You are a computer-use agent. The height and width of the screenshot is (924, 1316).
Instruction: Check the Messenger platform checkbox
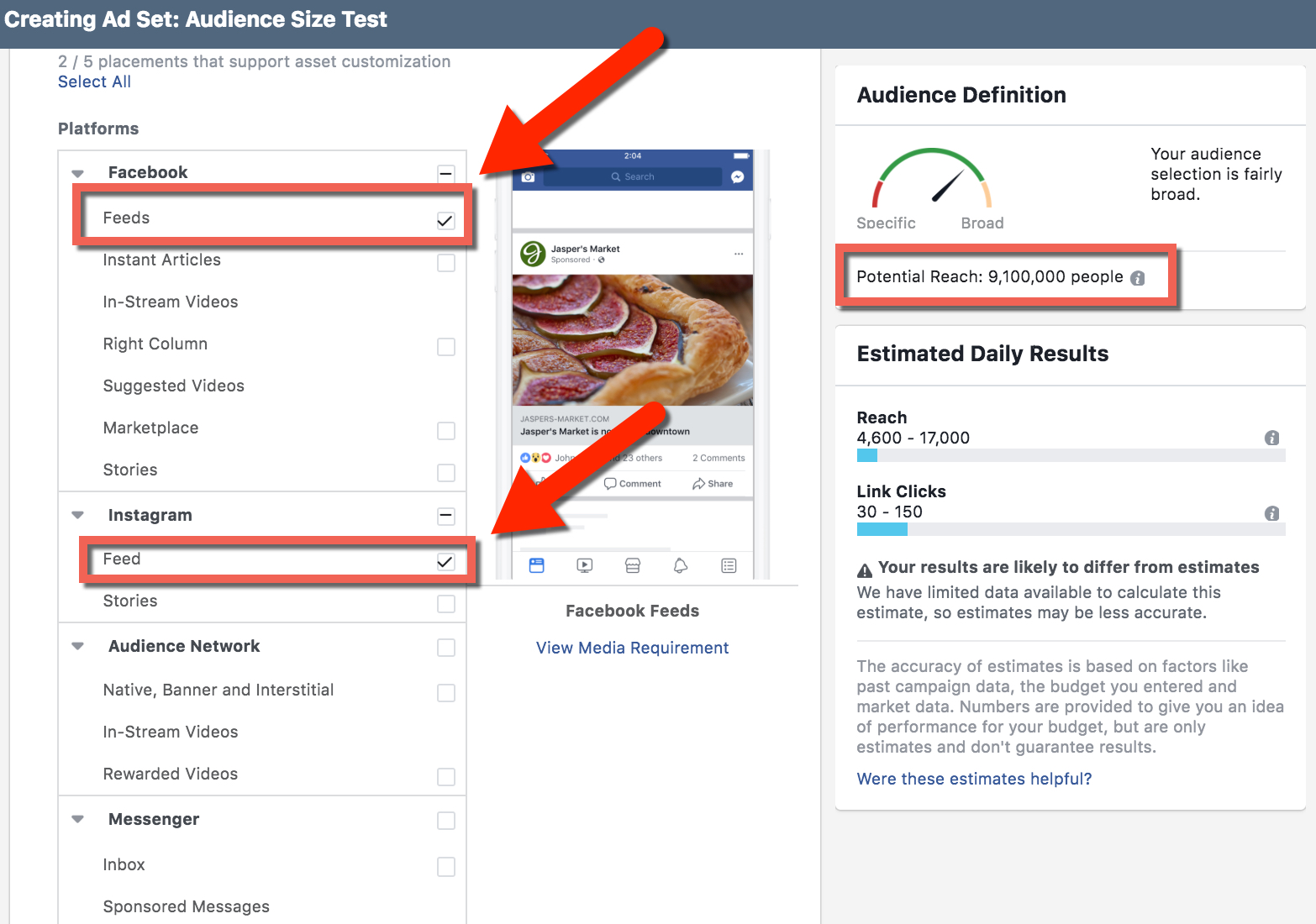446,821
